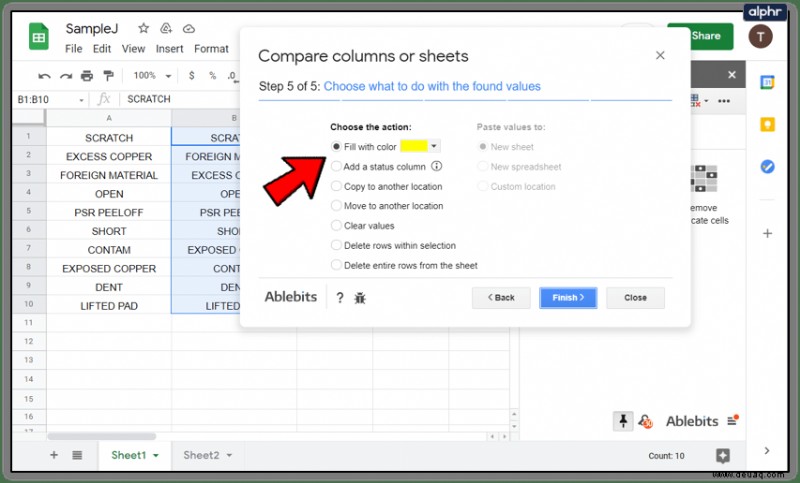Screen dimensions: 800x483
Task: Click the Finish button
Action: [x=568, y=298]
